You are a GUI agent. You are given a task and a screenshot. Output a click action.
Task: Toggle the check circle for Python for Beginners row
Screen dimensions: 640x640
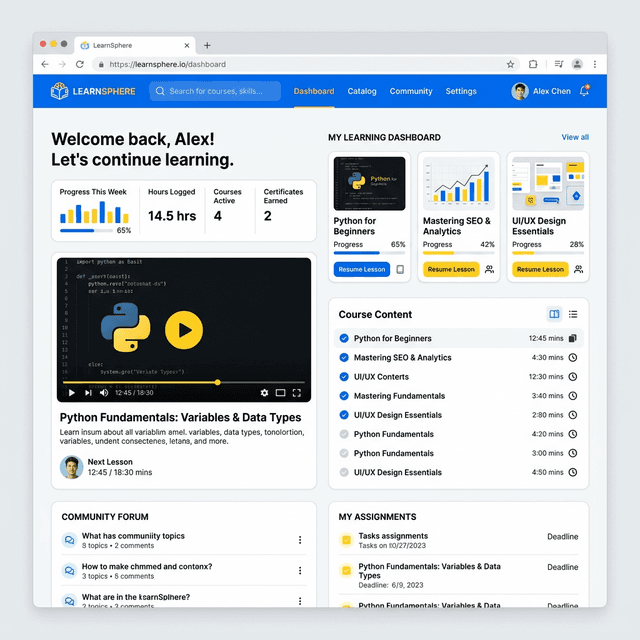[x=344, y=338]
